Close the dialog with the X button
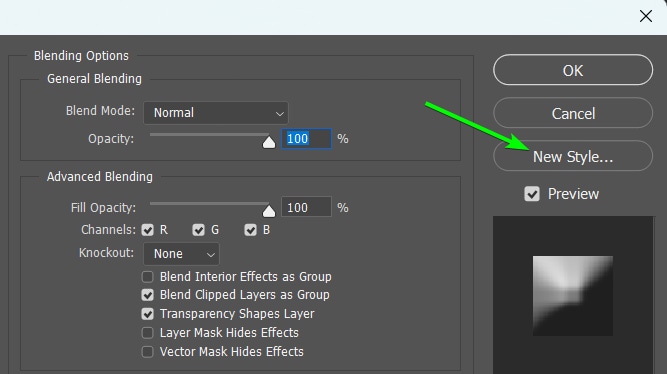Viewport: 667px width, 374px height. click(646, 16)
